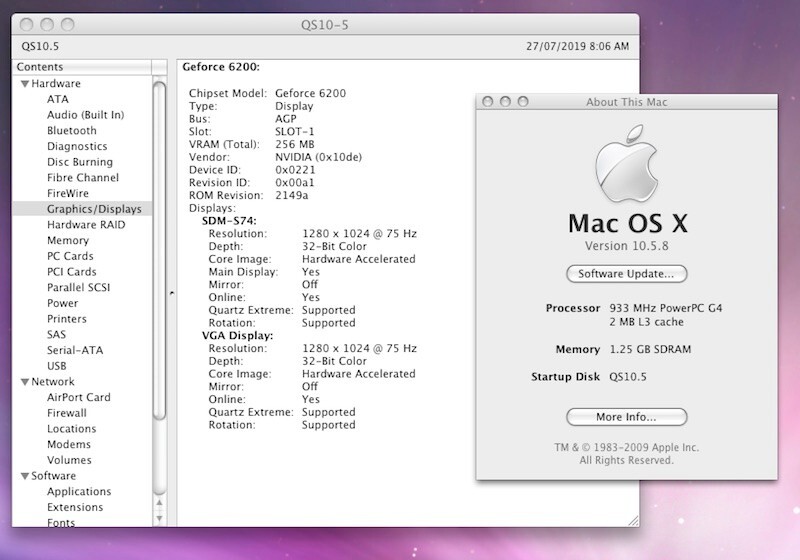Click the Apple logo in About This Mac
The image size is (800, 560).
627,163
